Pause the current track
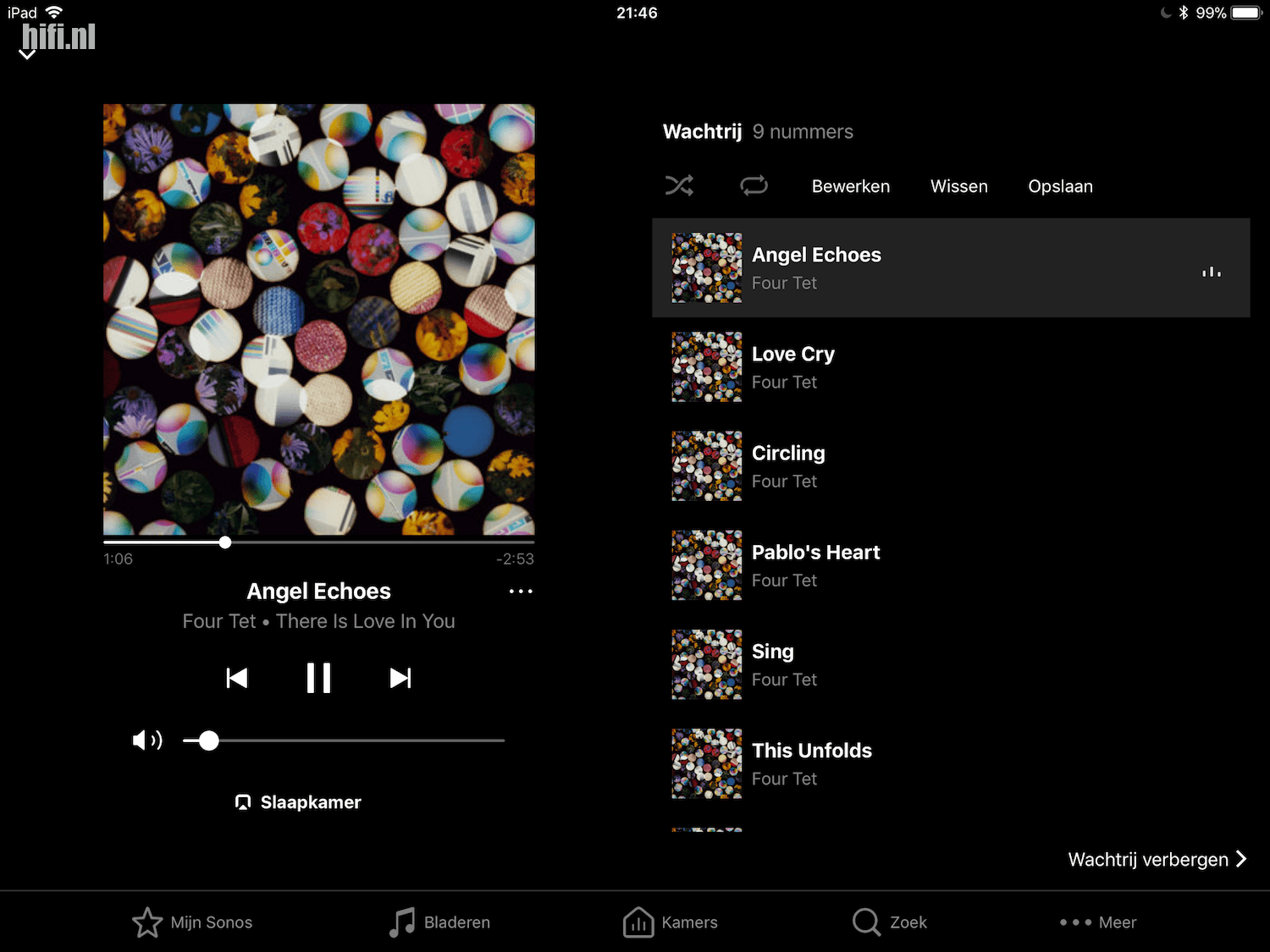1270x952 pixels. click(318, 678)
